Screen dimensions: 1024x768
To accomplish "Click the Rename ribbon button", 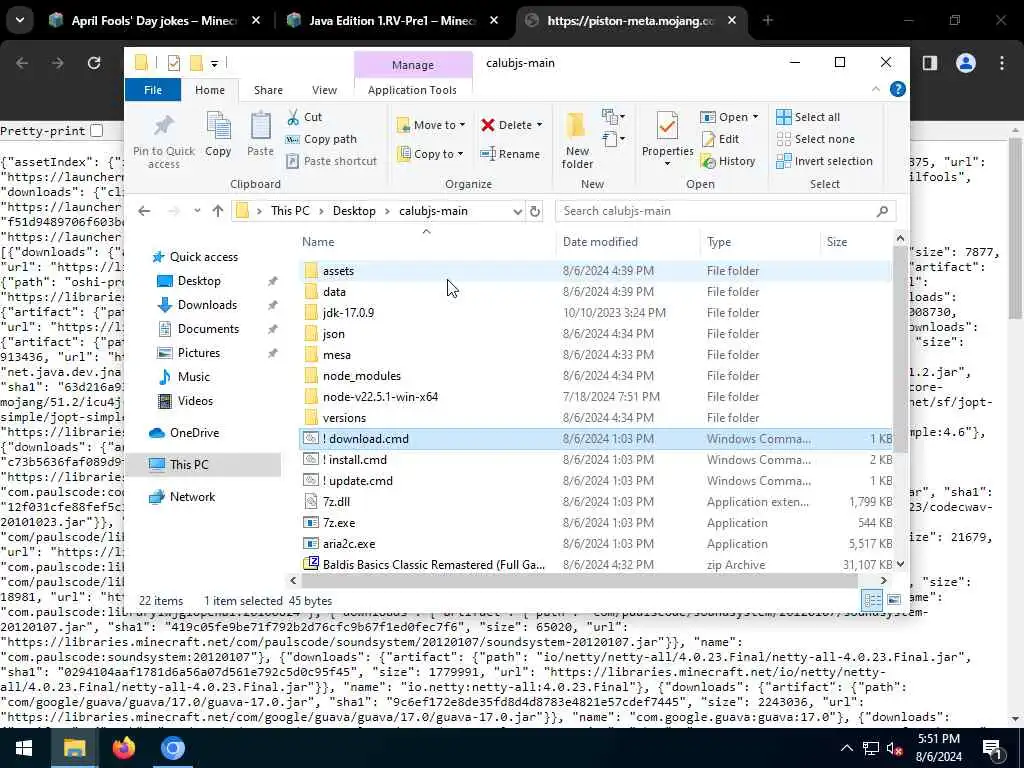I will [x=510, y=154].
